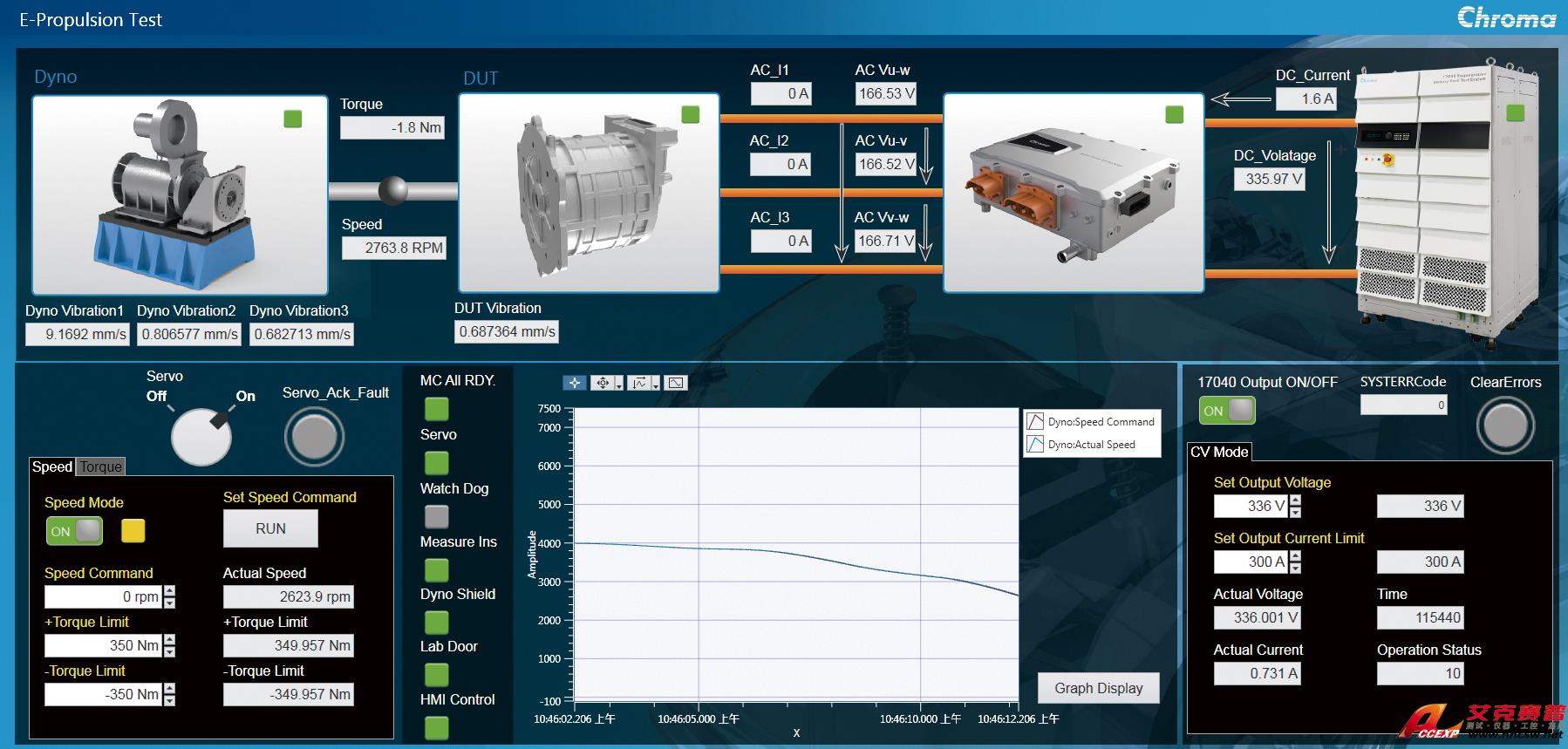Click the green indicator on the Dyno image
Viewport: 1568px width, 749px height.
point(293,119)
